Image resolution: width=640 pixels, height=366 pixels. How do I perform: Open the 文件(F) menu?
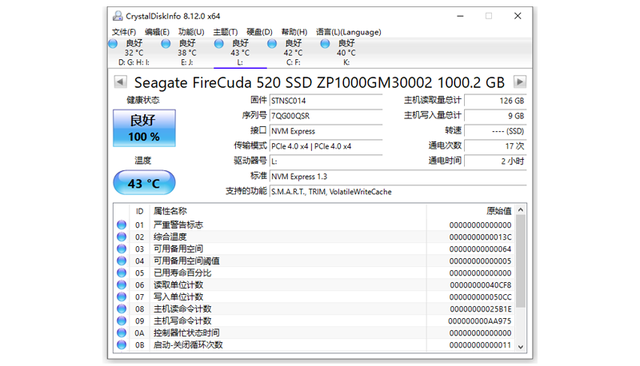[x=124, y=32]
